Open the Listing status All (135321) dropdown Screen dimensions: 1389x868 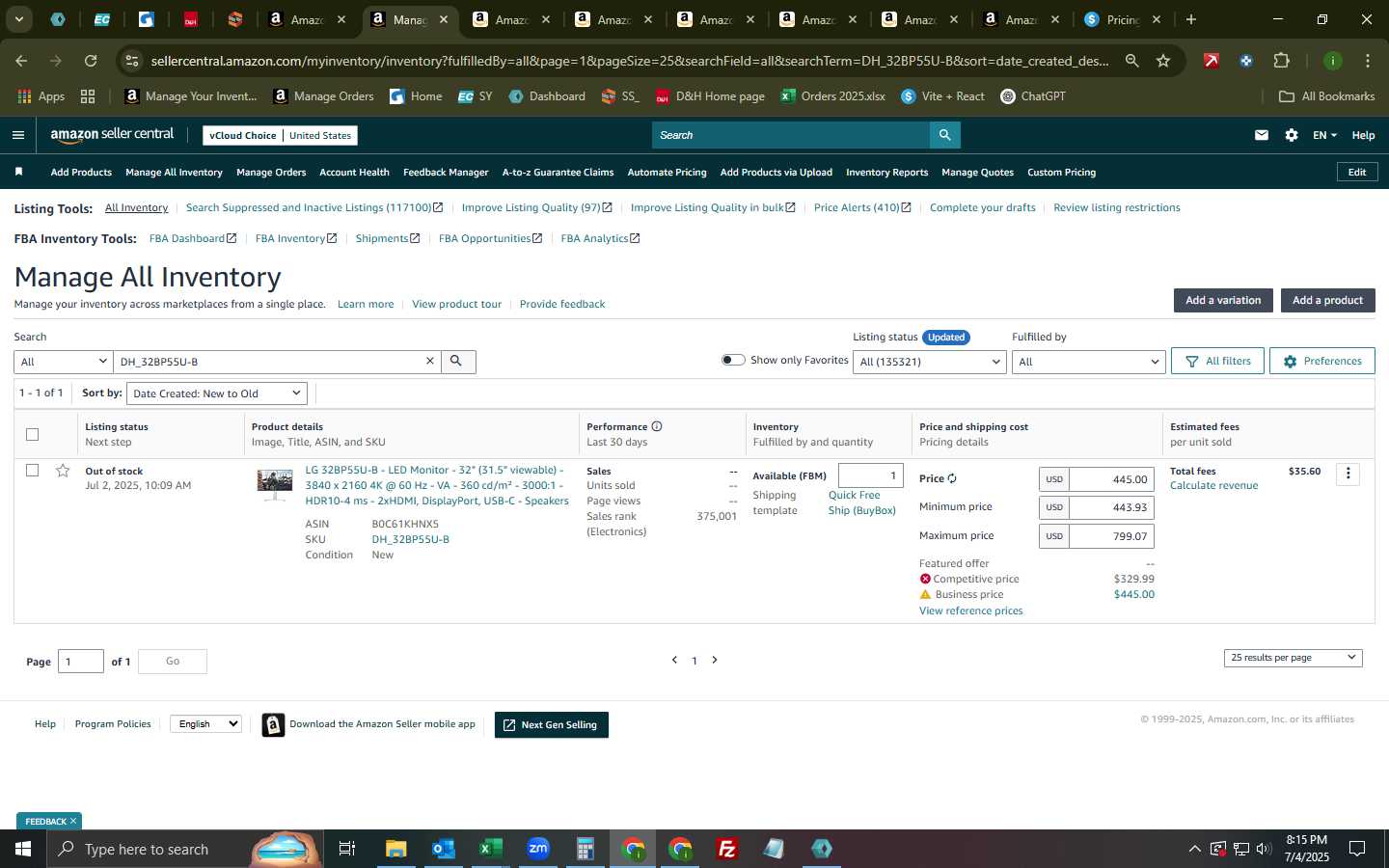pyautogui.click(x=930, y=362)
